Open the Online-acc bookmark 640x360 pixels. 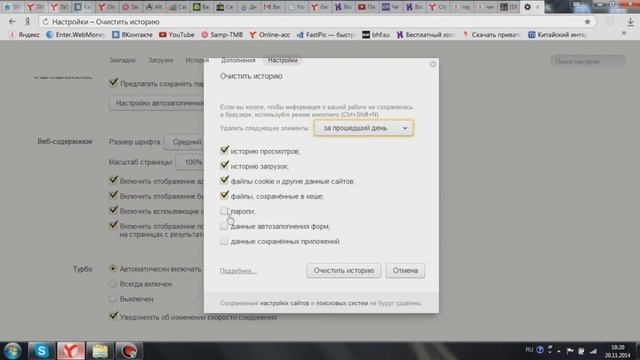pyautogui.click(x=269, y=35)
